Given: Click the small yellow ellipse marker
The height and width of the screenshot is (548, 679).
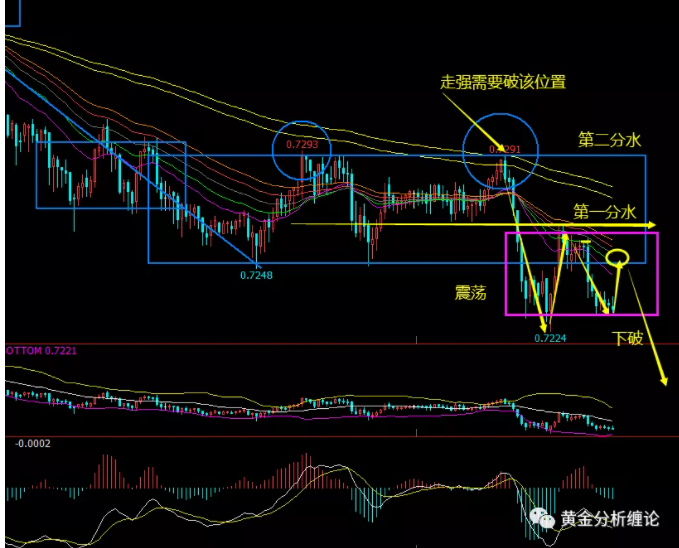Looking at the screenshot, I should click(618, 258).
